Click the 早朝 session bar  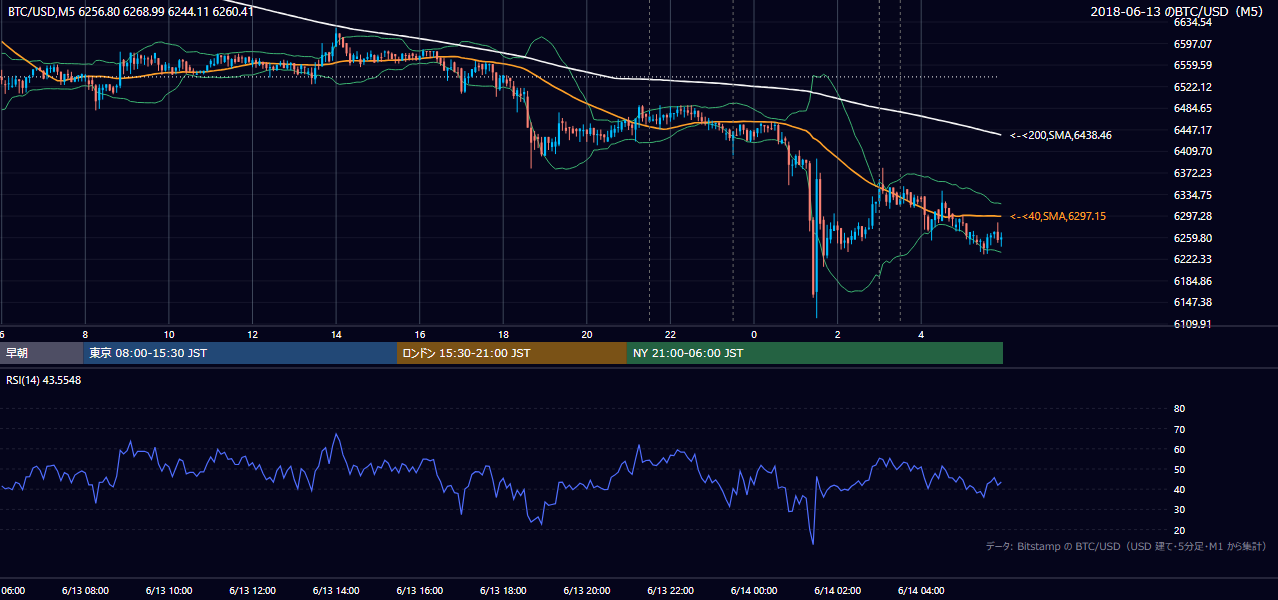[x=41, y=353]
